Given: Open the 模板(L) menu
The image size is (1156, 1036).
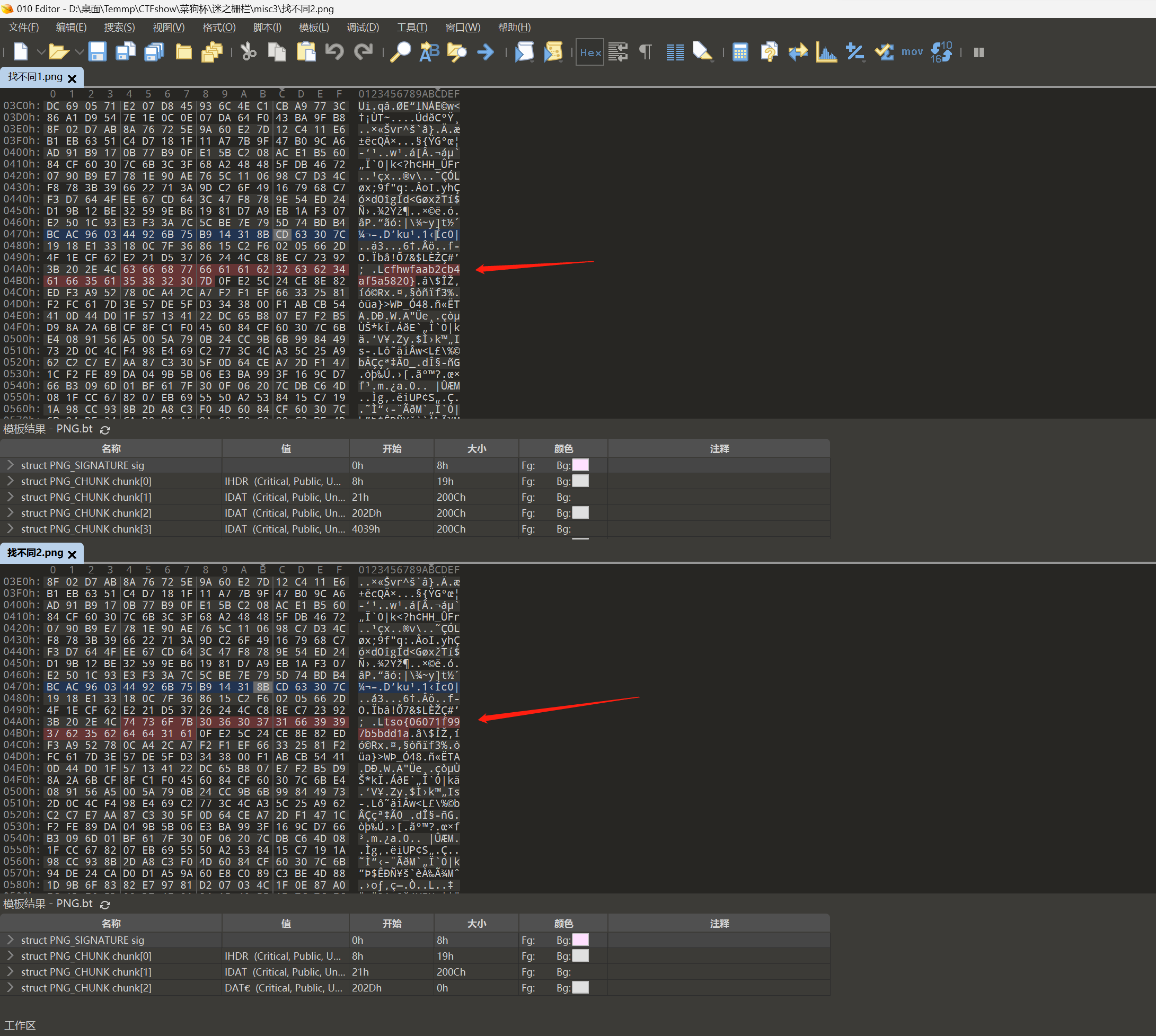Looking at the screenshot, I should point(314,28).
